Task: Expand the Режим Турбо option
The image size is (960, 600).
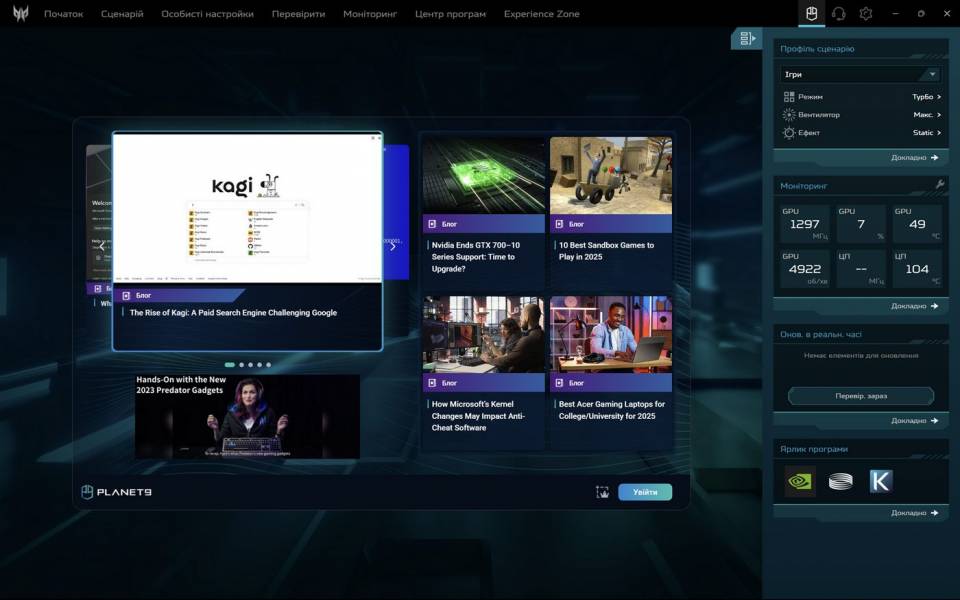Action: tap(926, 97)
